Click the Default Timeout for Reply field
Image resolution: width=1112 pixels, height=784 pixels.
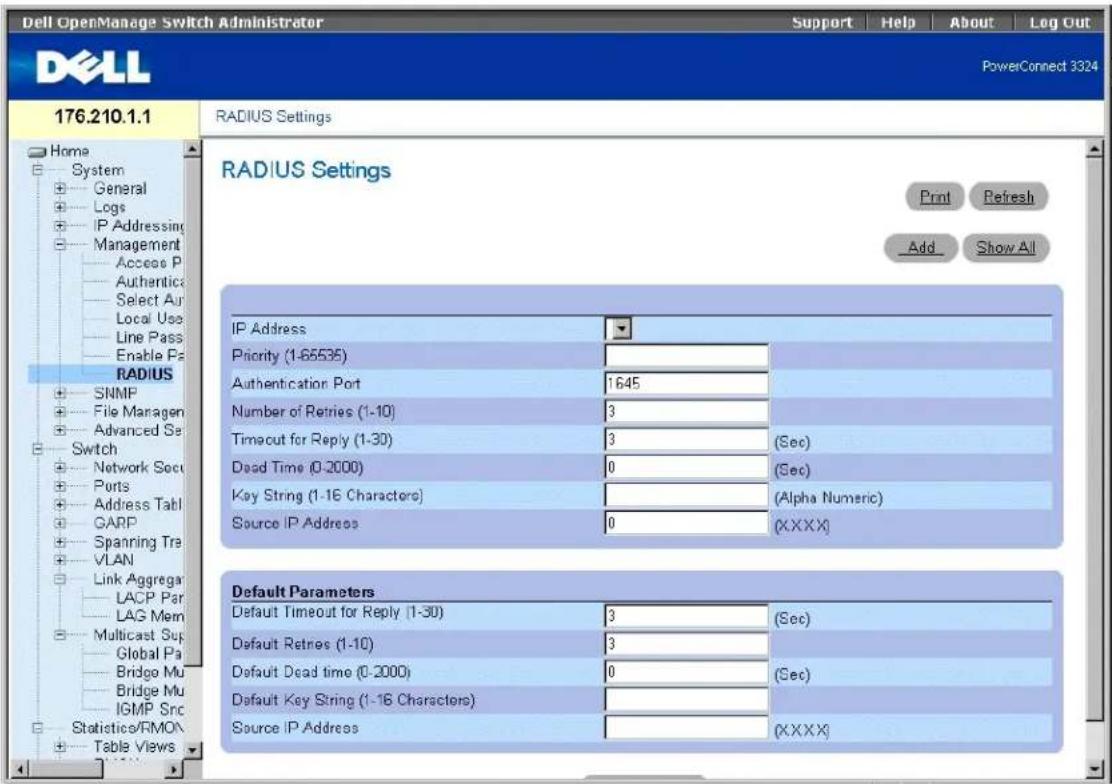(x=686, y=616)
